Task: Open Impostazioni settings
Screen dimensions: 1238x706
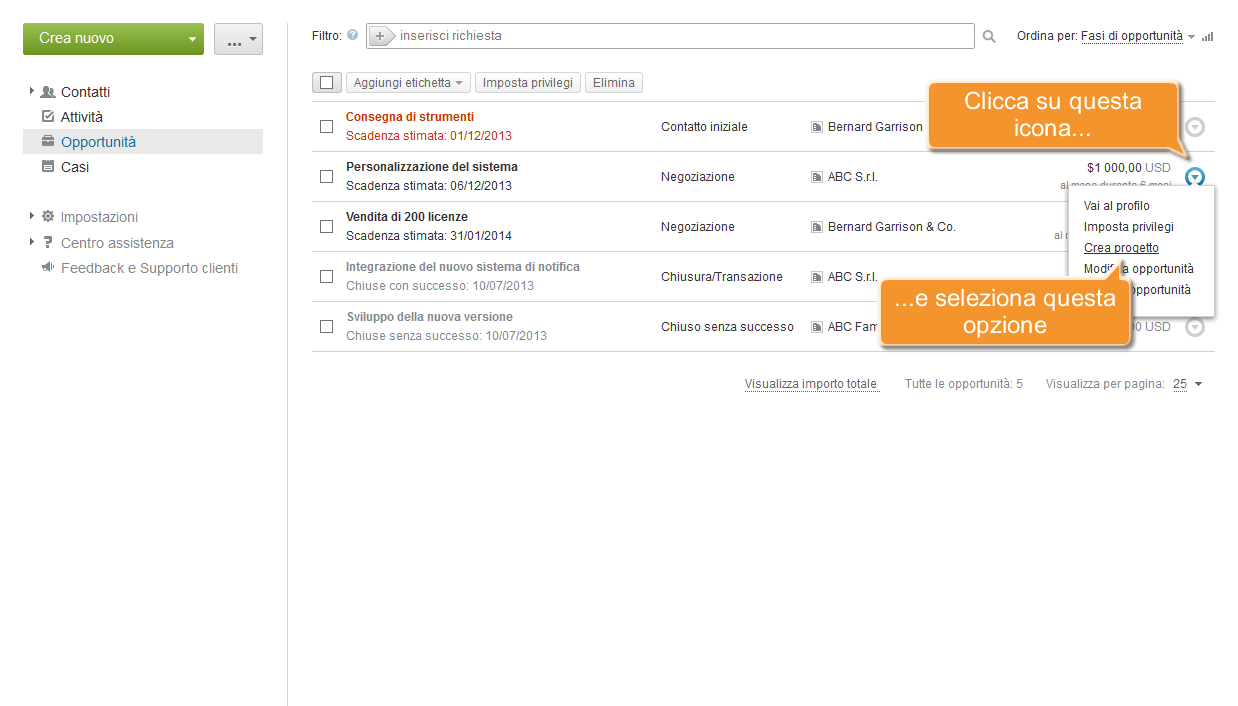Action: [99, 217]
